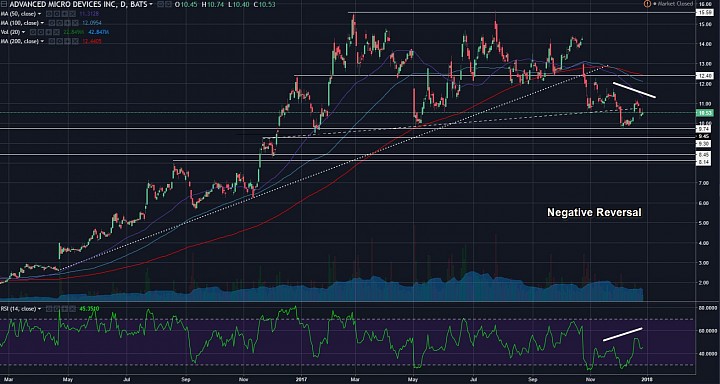Collapse the legend box beside ADVANCED MICRO DEVICES
The height and width of the screenshot is (384, 720).
[4, 4]
